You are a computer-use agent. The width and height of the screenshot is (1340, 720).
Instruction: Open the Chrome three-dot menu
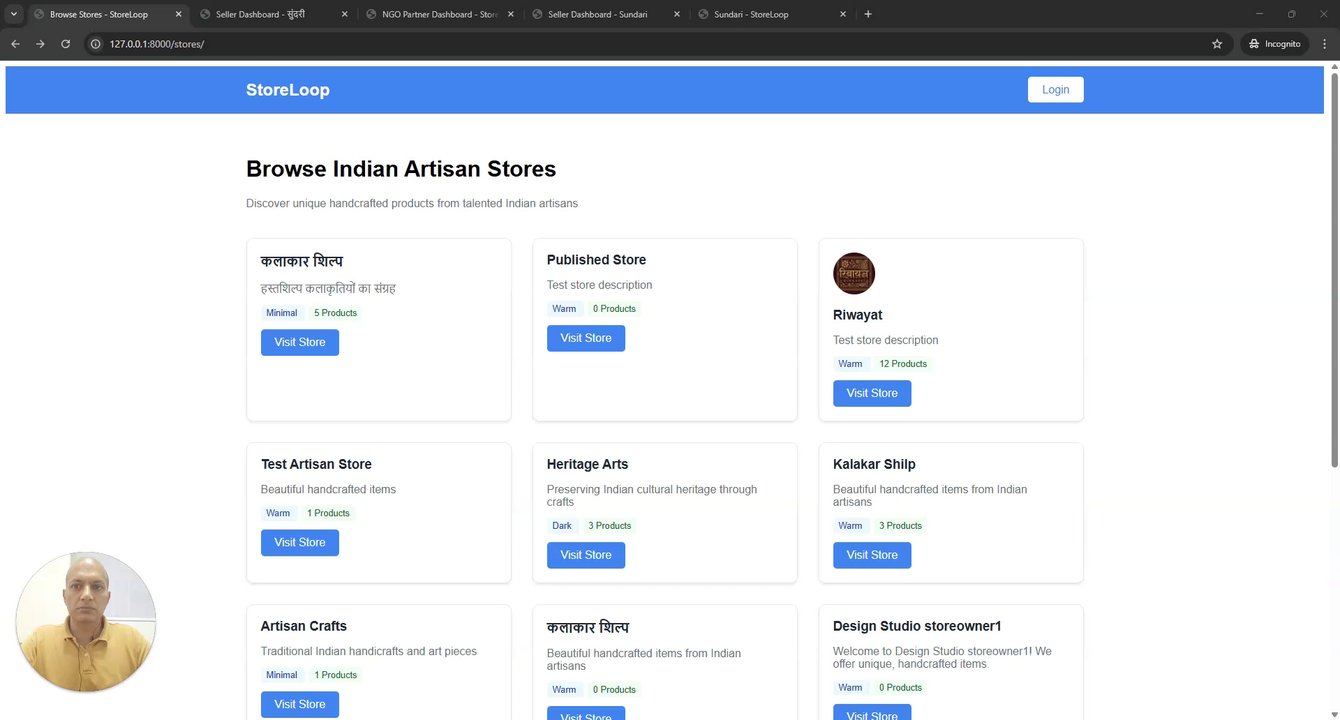pyautogui.click(x=1325, y=44)
